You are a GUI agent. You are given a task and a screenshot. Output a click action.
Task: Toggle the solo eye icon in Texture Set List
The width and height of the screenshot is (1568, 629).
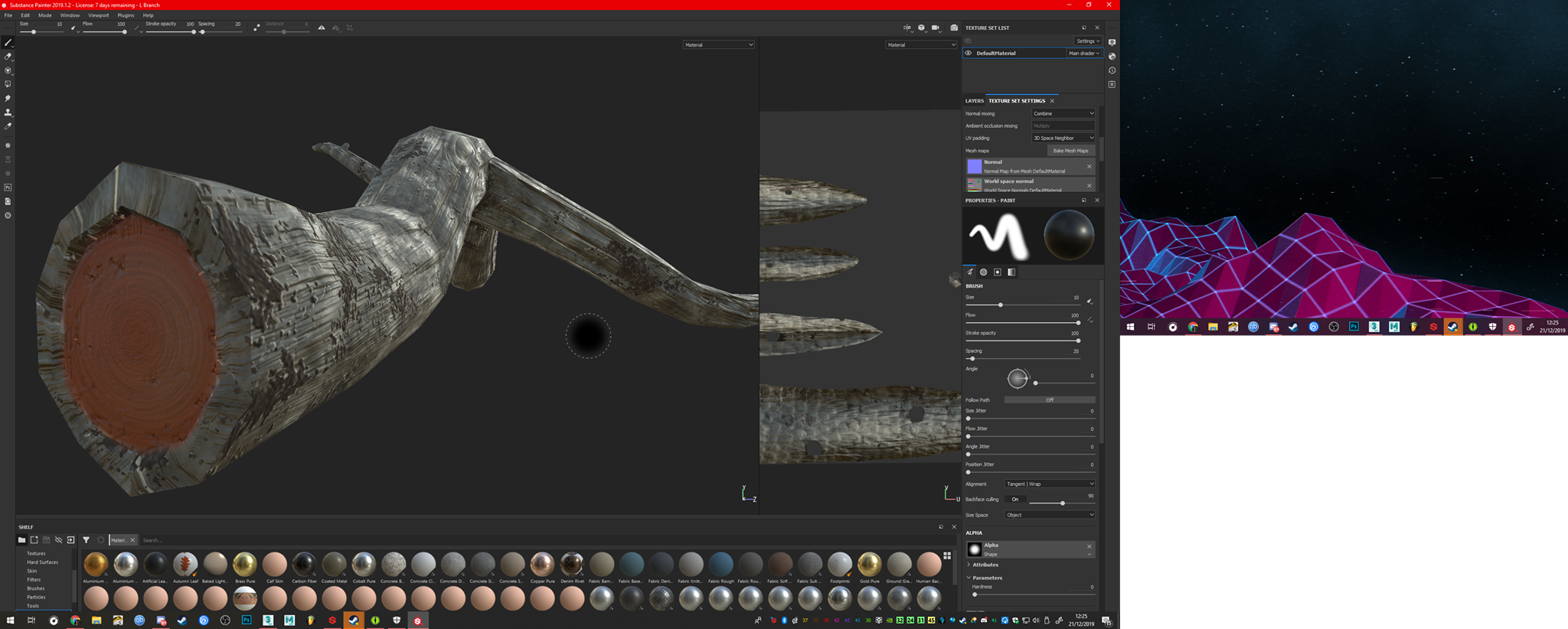[x=969, y=41]
